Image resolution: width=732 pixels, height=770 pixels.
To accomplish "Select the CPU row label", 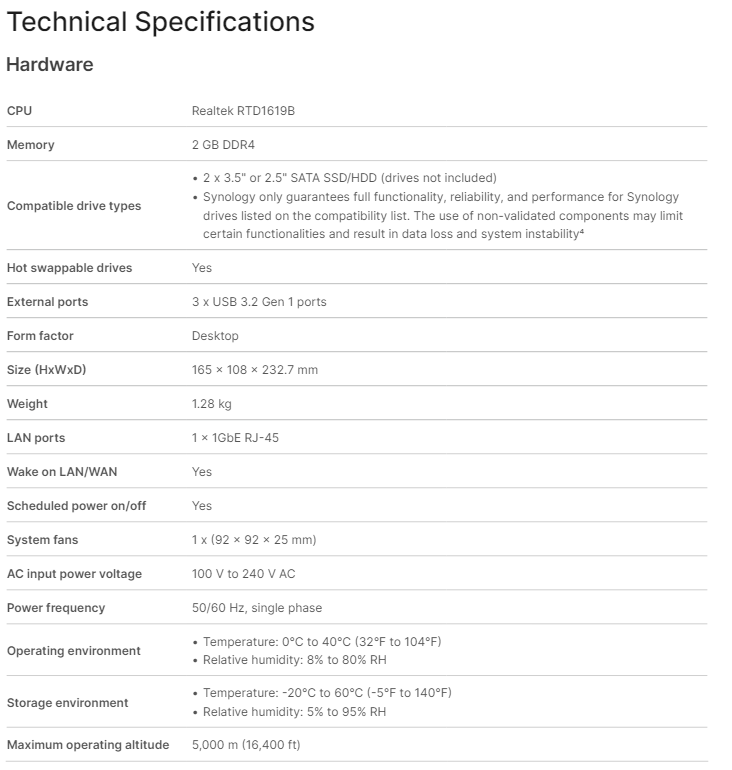I will [20, 111].
